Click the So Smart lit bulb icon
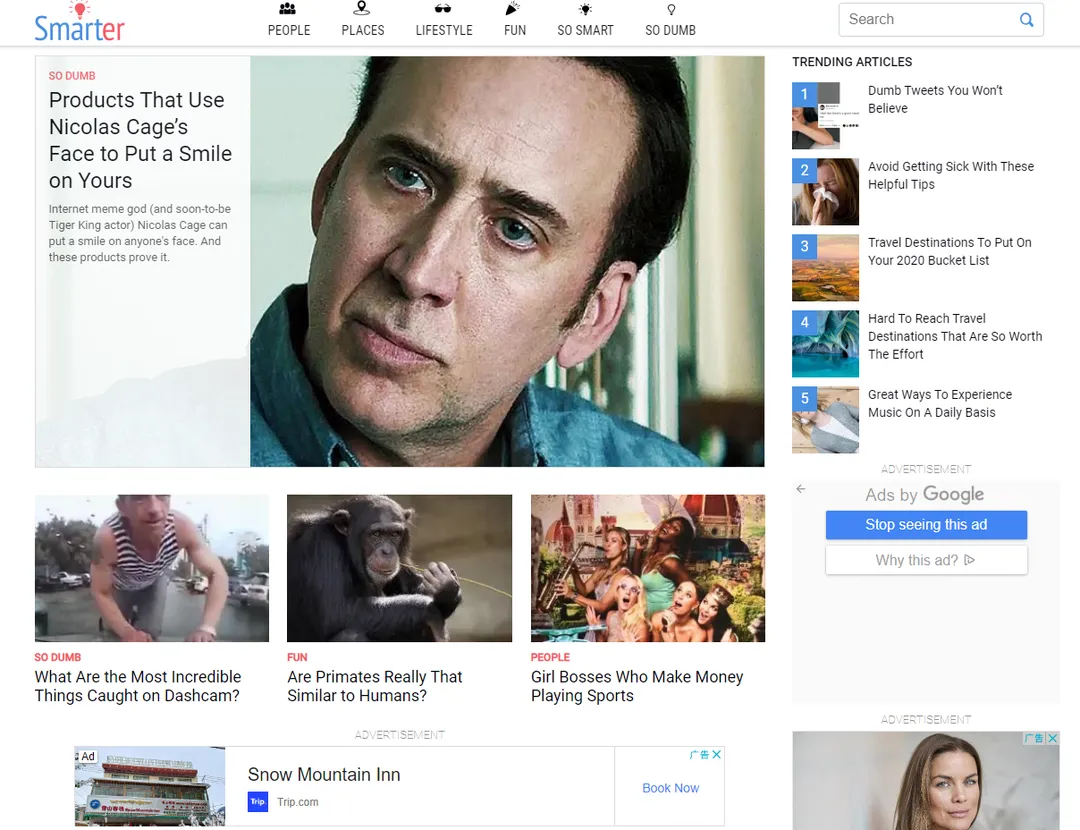This screenshot has width=1080, height=830. 585,9
